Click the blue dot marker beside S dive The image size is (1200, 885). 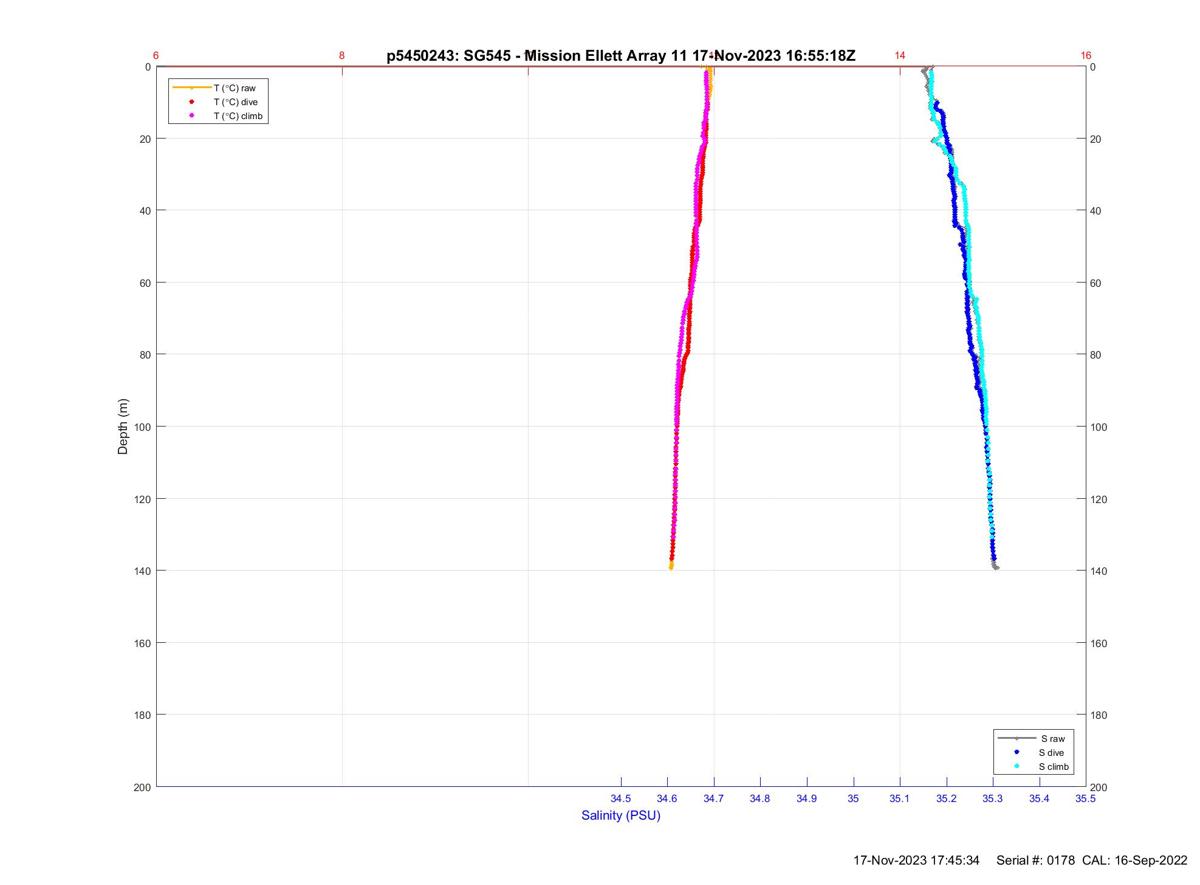(1016, 752)
